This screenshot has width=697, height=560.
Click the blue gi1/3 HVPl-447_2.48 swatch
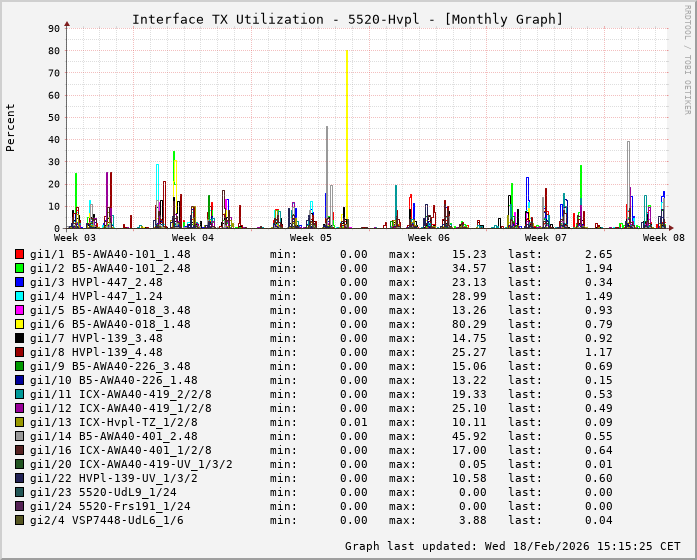(x=20, y=282)
